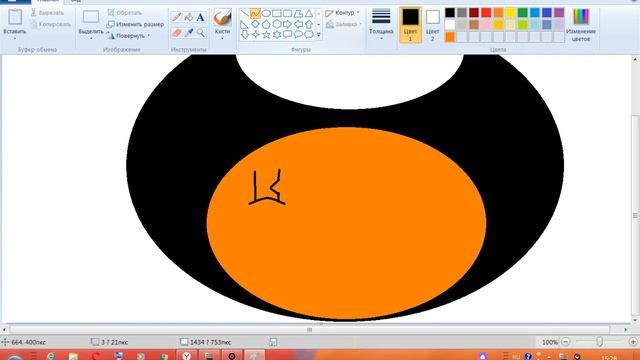Click the Вставить paste icon
640x360 pixels.
(15, 17)
